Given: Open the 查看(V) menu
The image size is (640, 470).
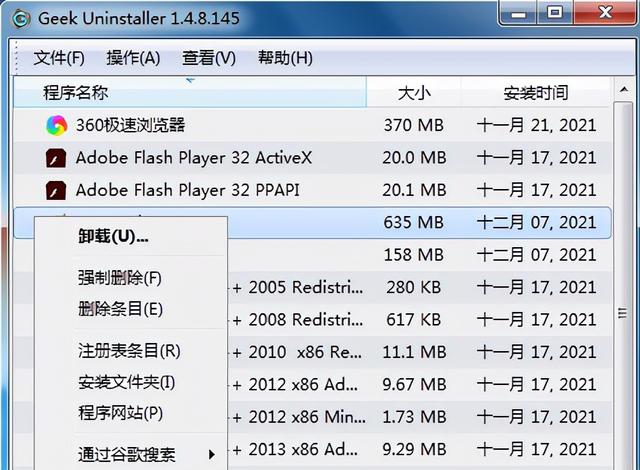Looking at the screenshot, I should point(209,58).
